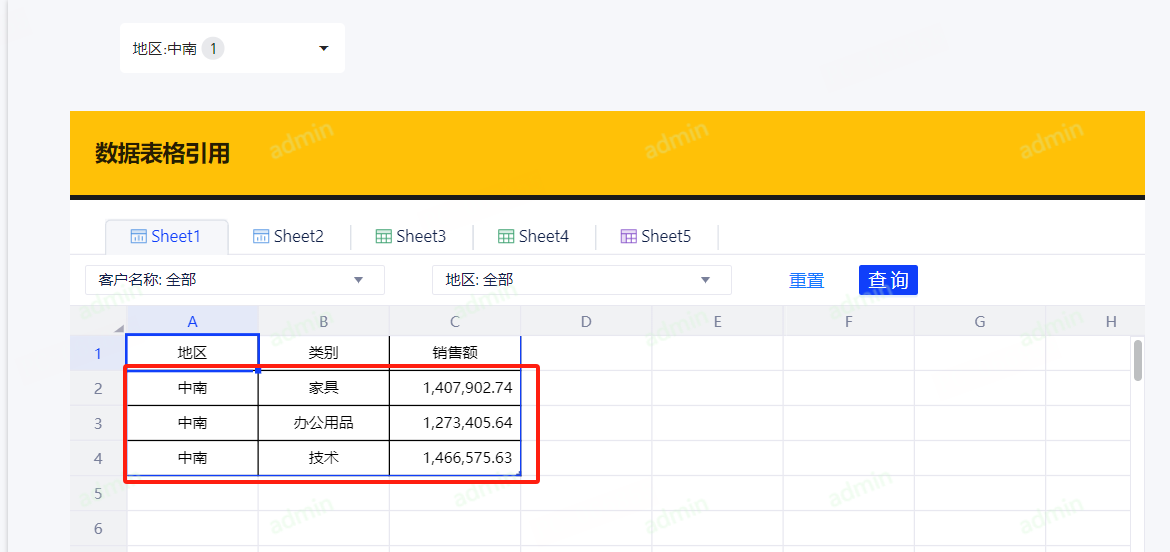Click the green Sheet4 grid icon

tap(506, 237)
